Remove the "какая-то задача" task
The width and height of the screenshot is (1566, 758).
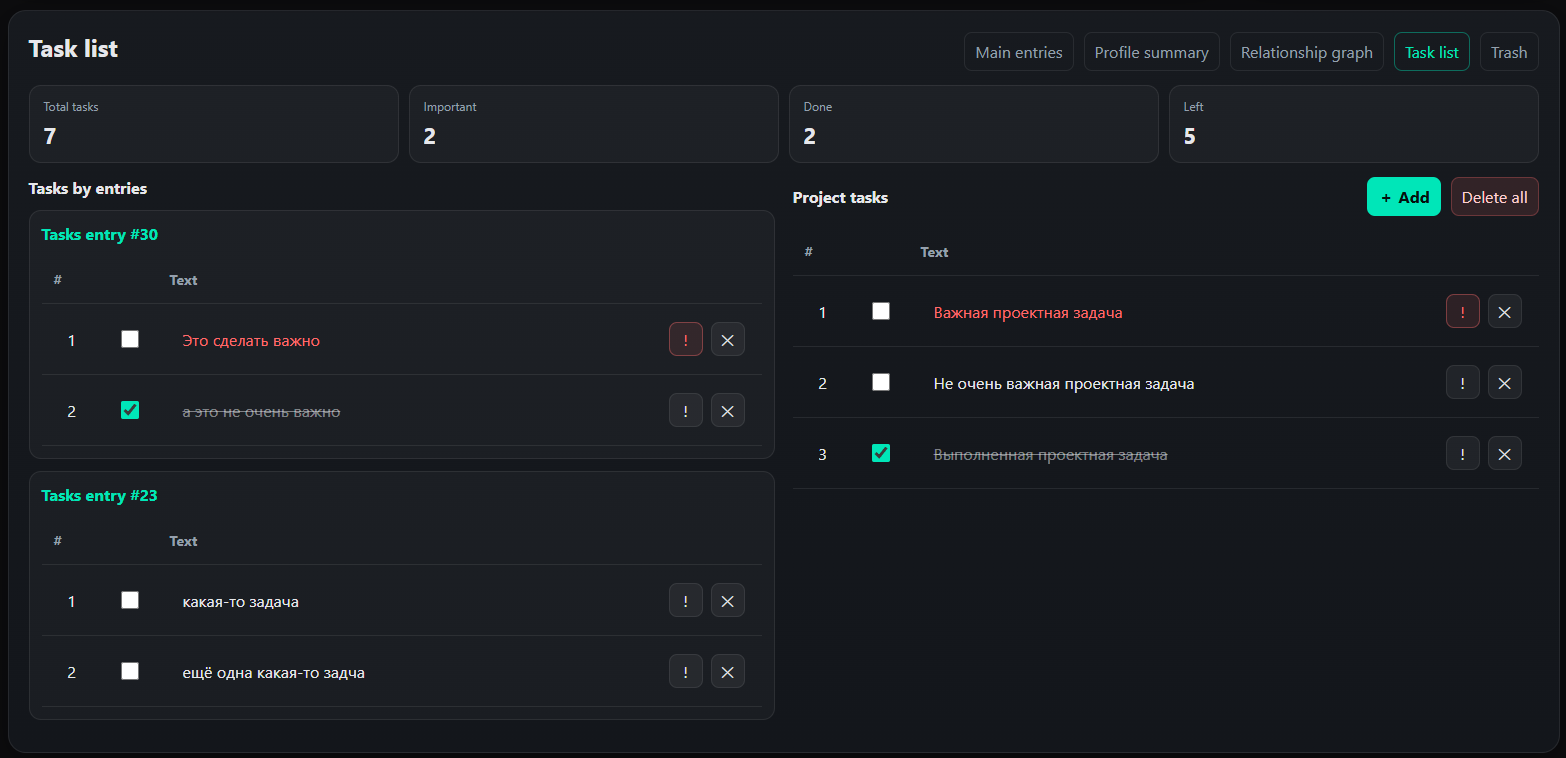728,601
